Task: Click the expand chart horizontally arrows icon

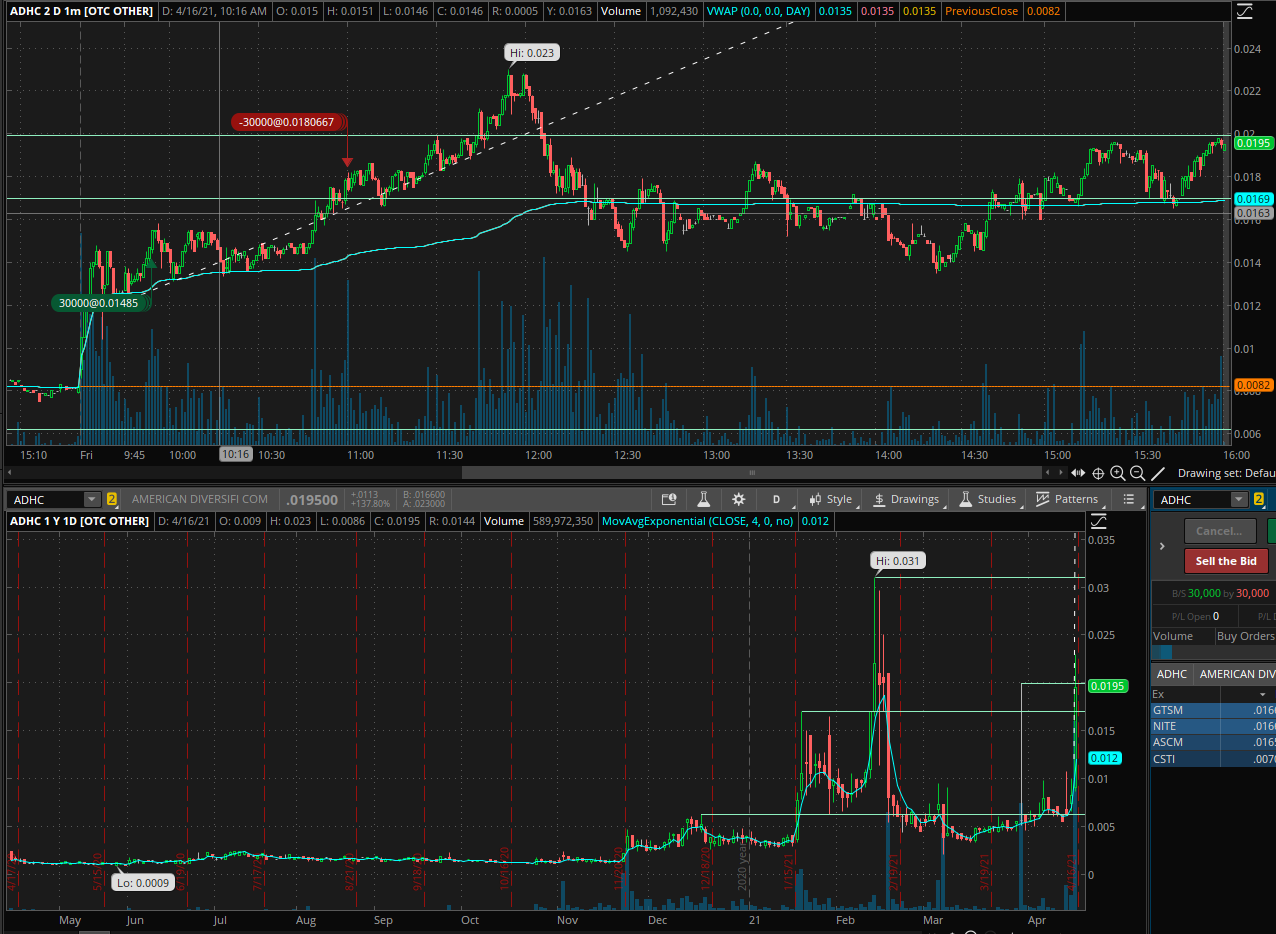Action: coord(1078,473)
